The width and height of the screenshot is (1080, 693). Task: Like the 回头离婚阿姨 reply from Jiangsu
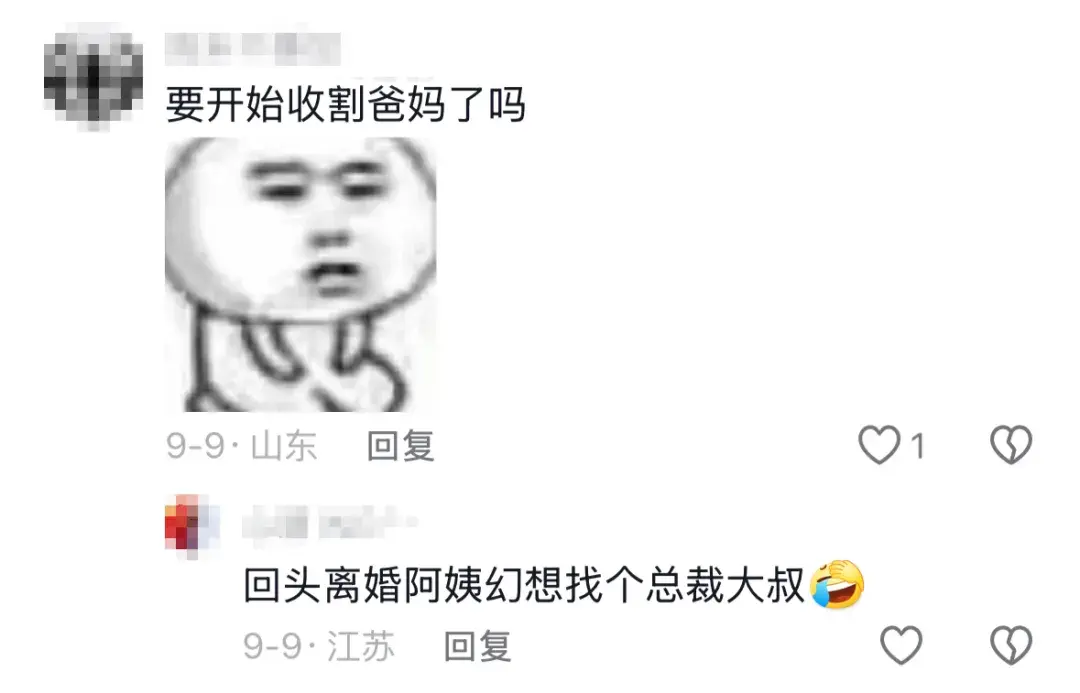(x=901, y=645)
